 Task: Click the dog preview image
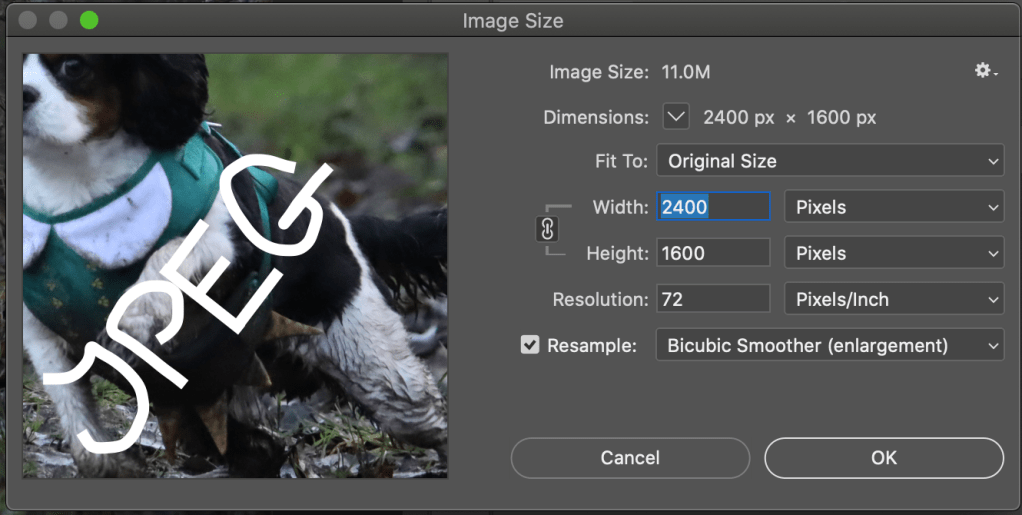point(235,264)
